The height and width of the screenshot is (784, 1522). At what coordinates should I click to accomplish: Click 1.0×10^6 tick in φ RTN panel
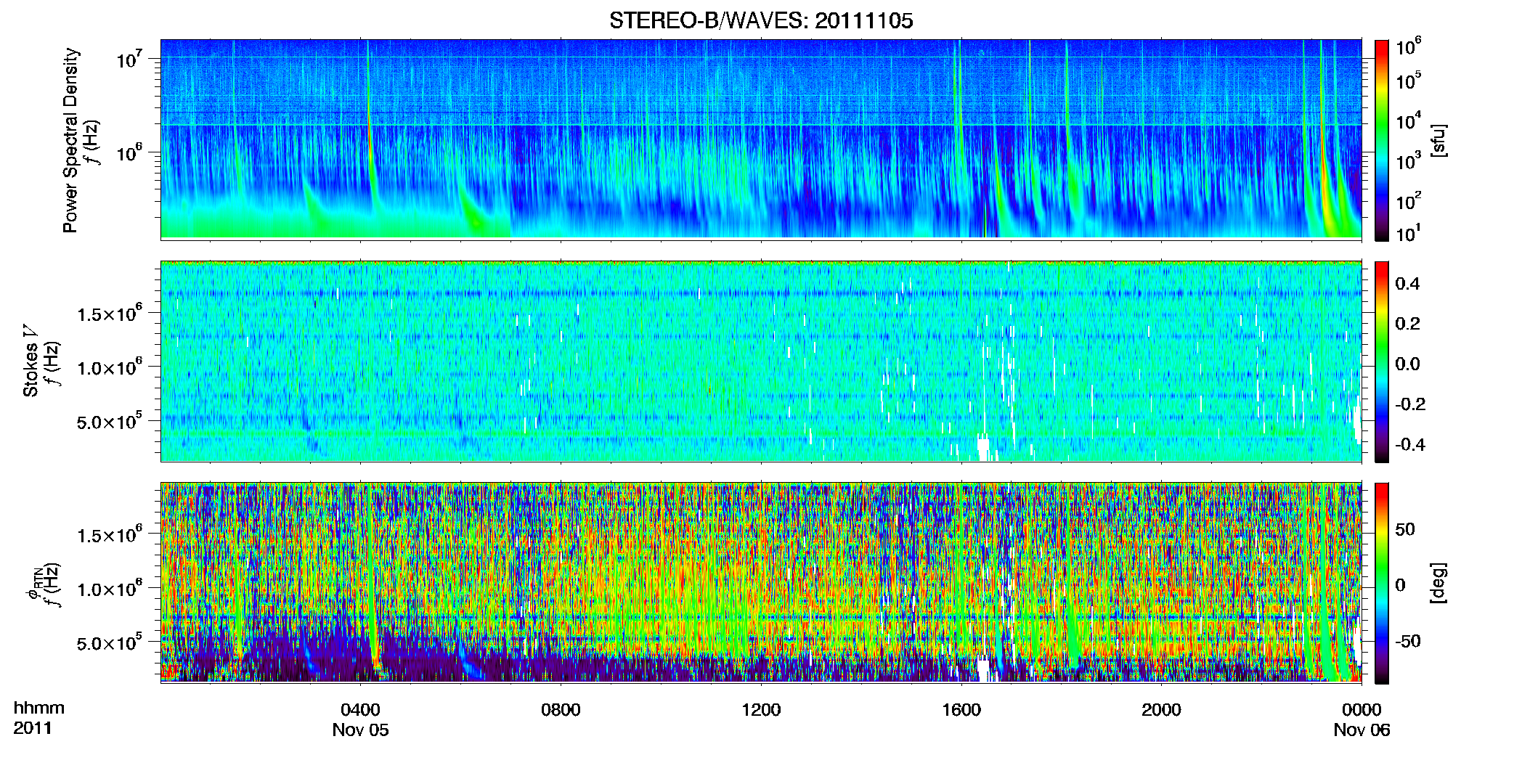coord(110,589)
